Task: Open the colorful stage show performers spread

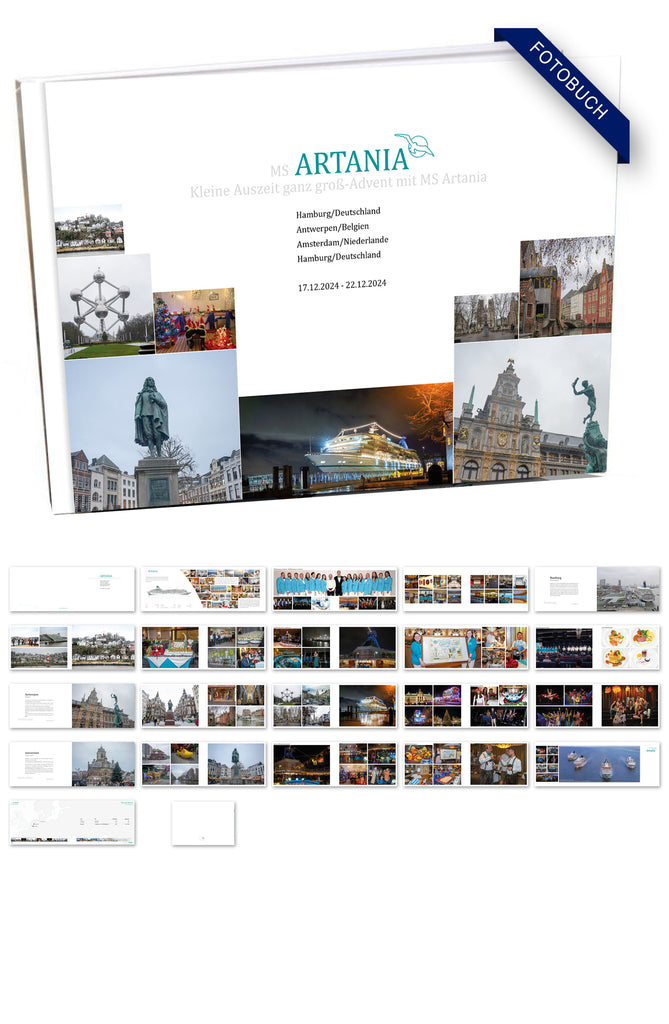Action: point(597,706)
